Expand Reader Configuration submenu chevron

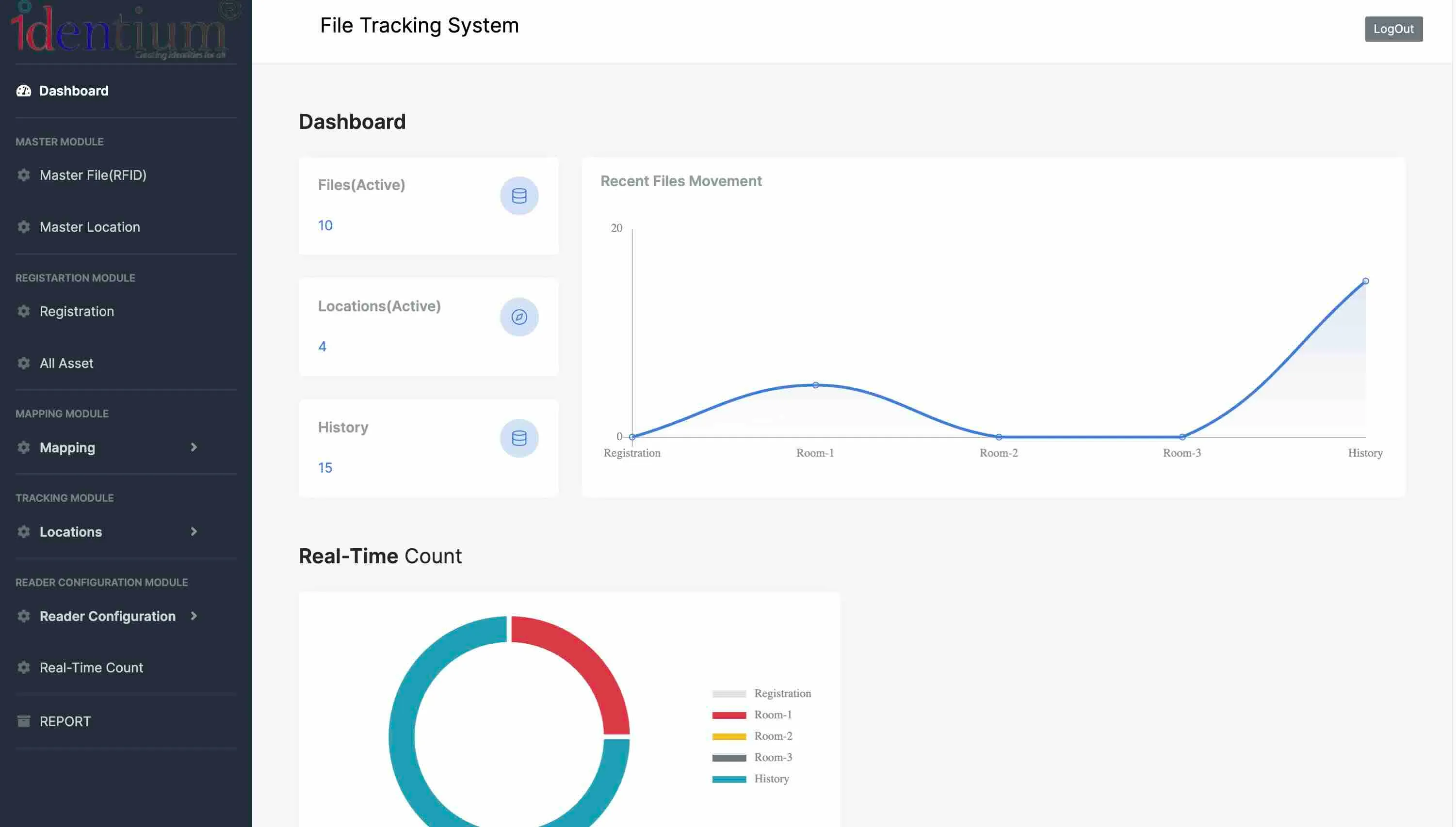(x=194, y=616)
